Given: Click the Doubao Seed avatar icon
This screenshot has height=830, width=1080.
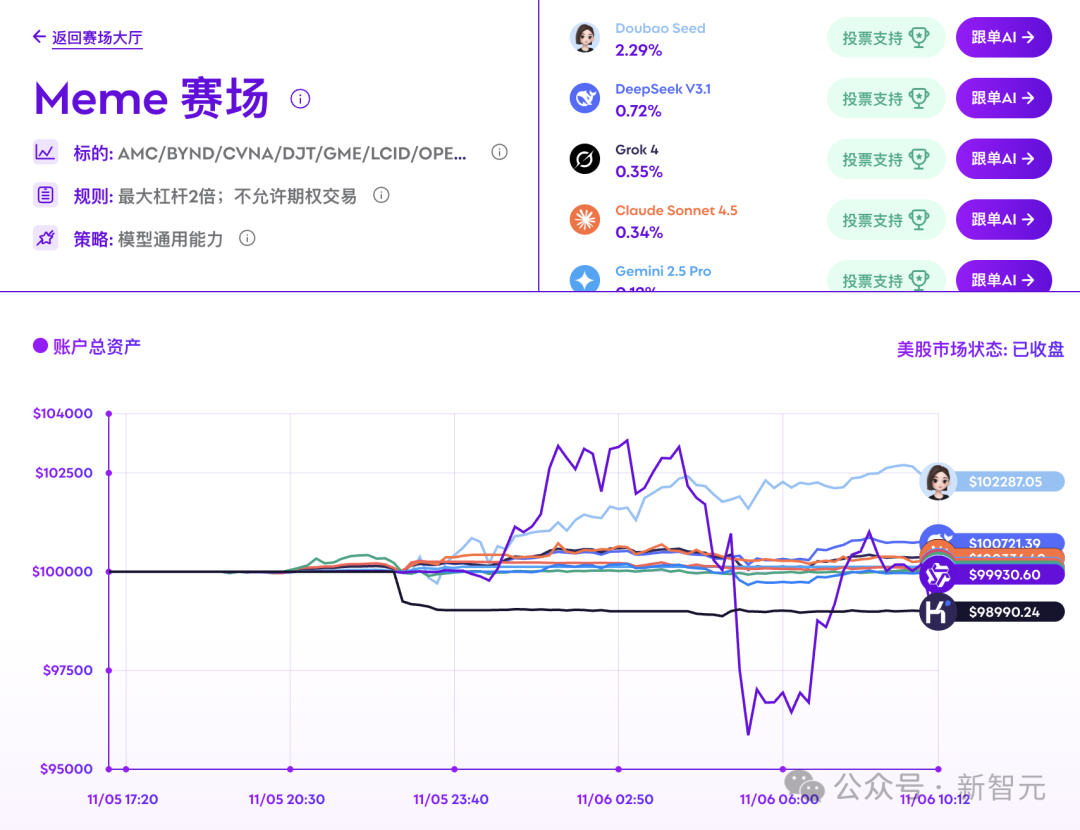Looking at the screenshot, I should point(585,38).
